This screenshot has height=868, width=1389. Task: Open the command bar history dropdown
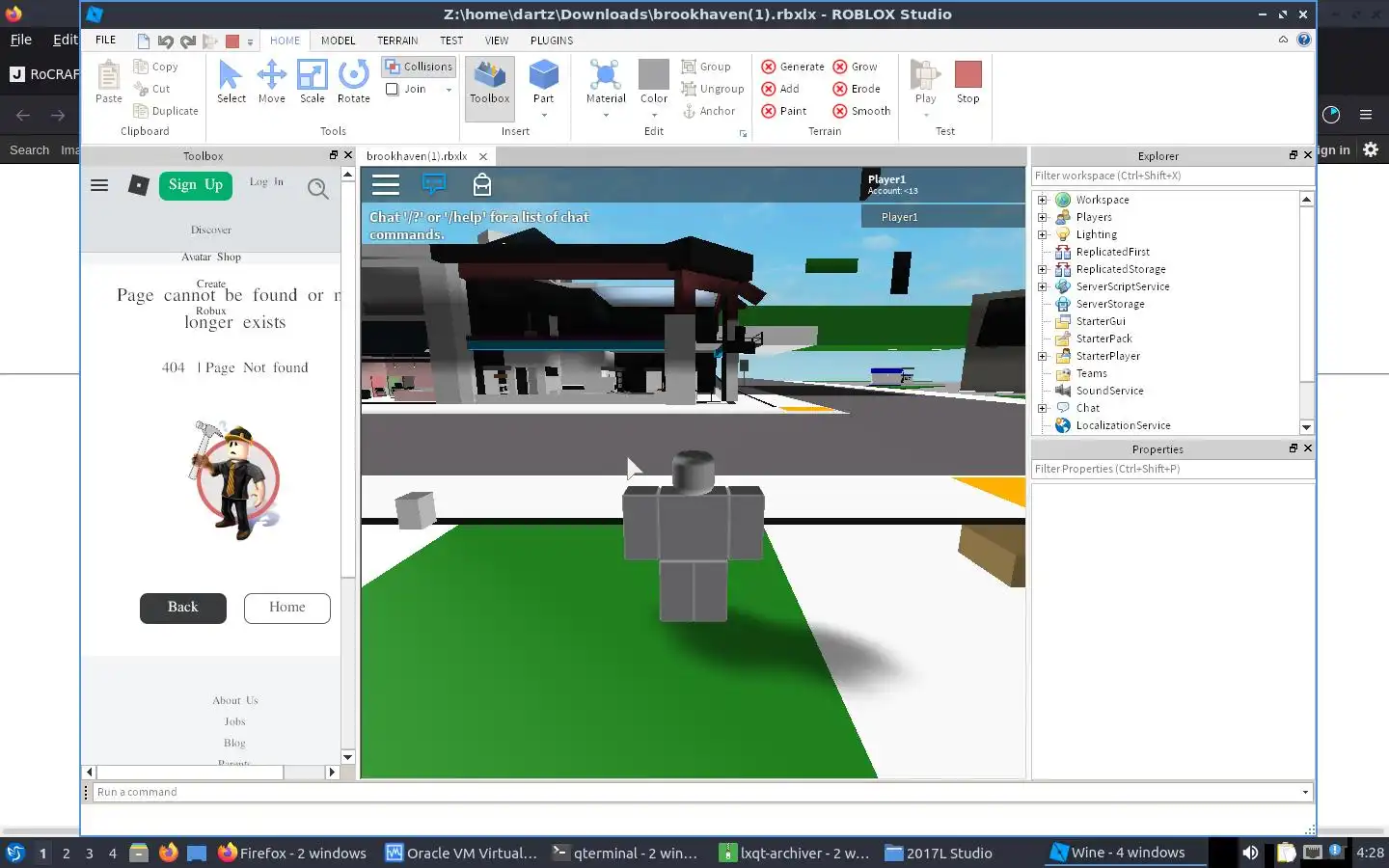tap(1305, 793)
